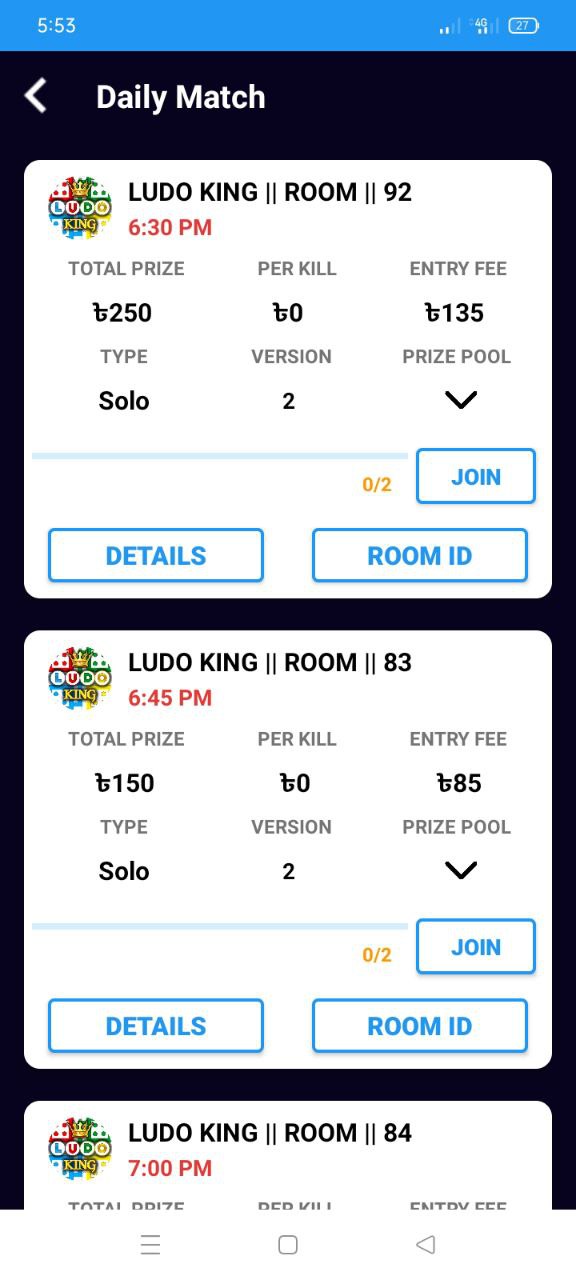Open Ludo King logo for Room 84
The width and height of the screenshot is (576, 1280).
tap(80, 1148)
